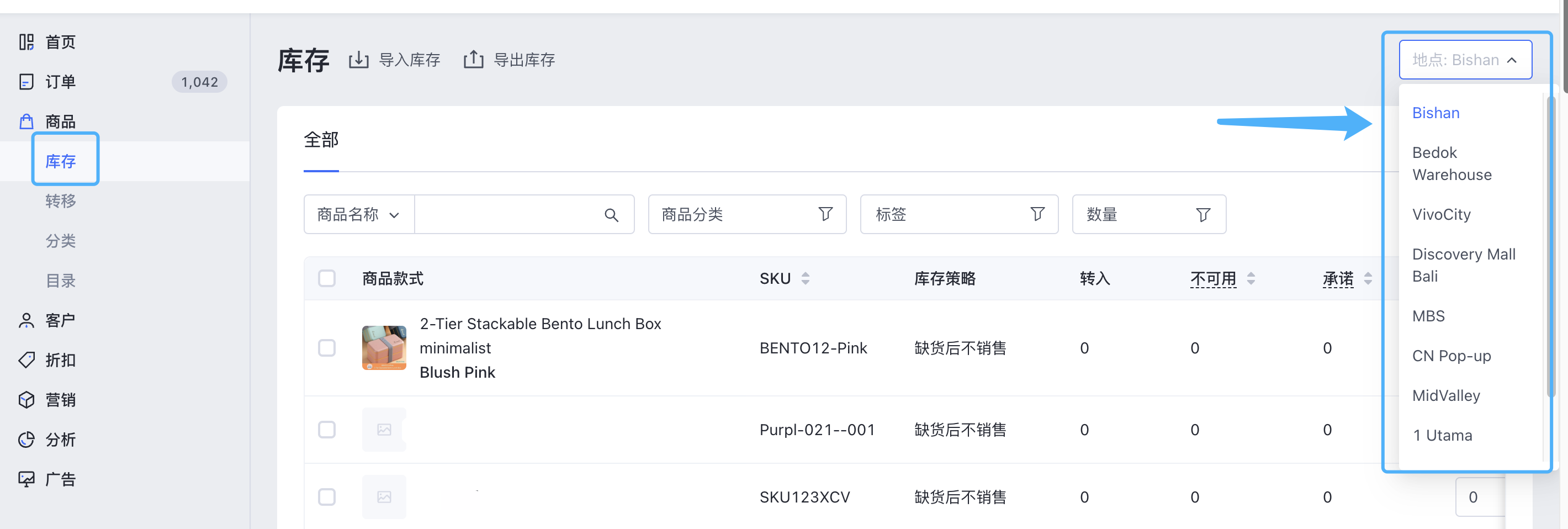This screenshot has width=1568, height=529.
Task: Expand the 商品名称 search type dropdown
Action: (x=358, y=215)
